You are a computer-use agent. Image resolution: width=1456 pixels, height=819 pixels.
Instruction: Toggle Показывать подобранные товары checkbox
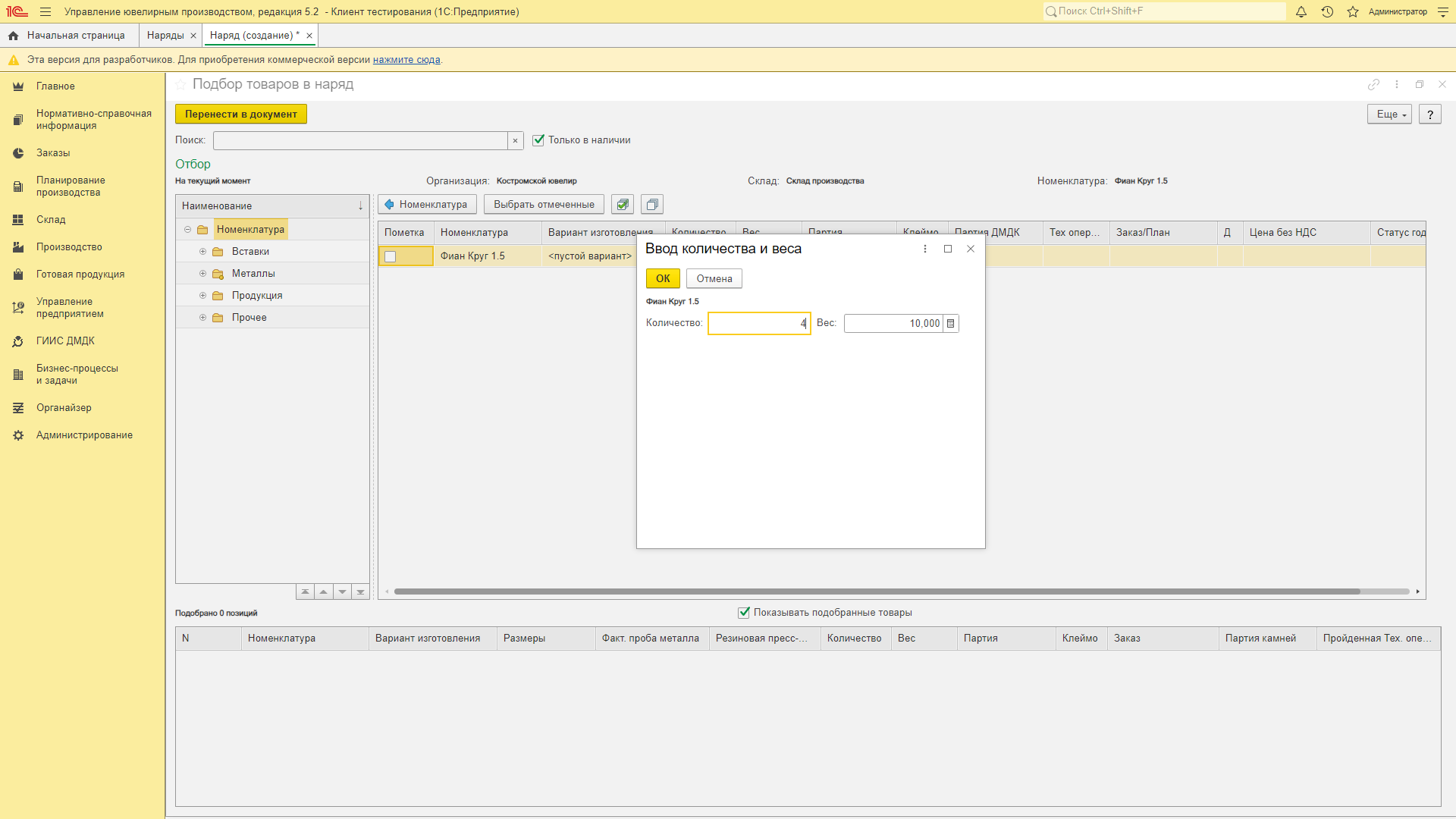click(744, 613)
